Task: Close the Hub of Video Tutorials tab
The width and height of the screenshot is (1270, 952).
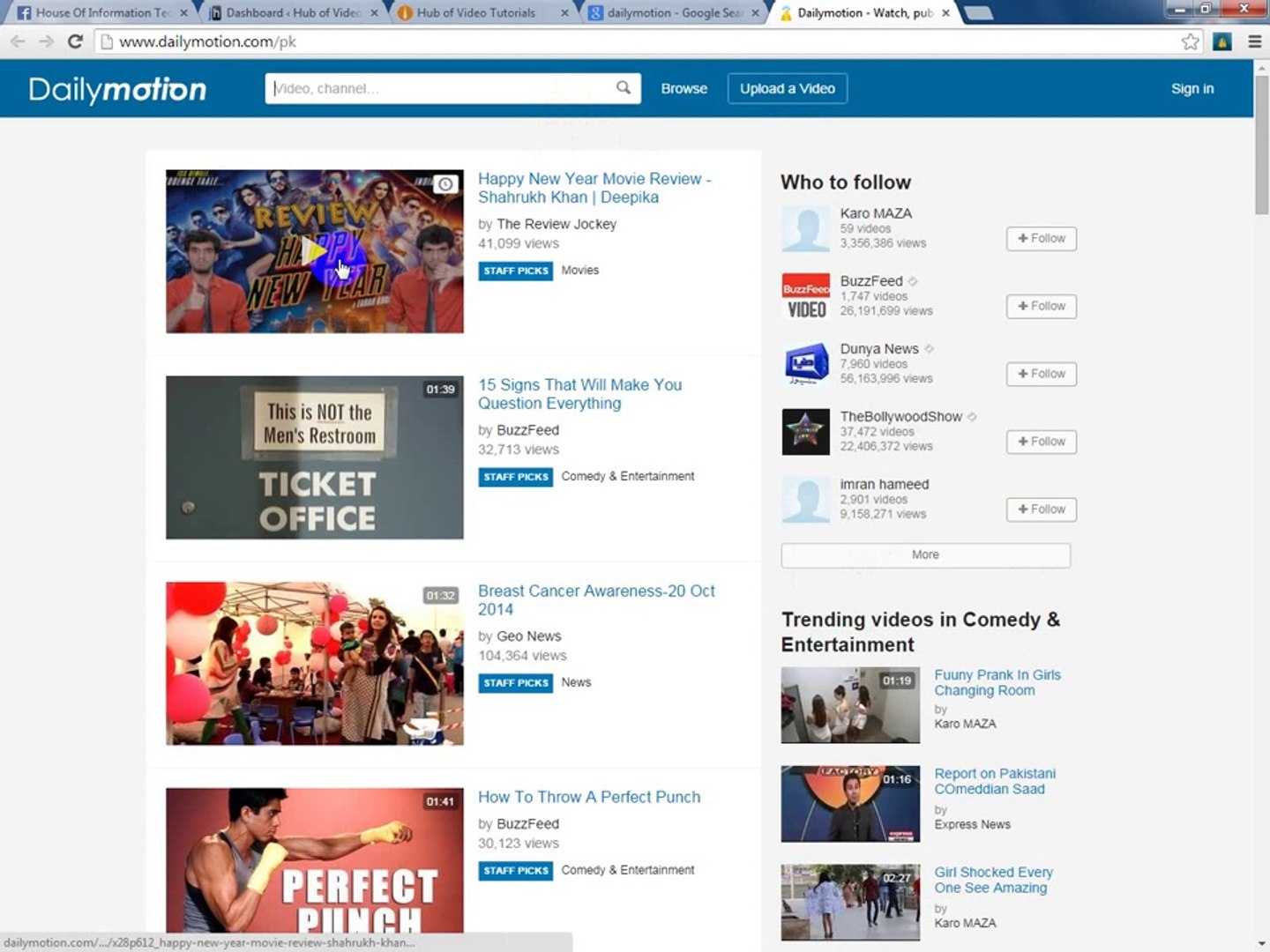Action: click(564, 12)
